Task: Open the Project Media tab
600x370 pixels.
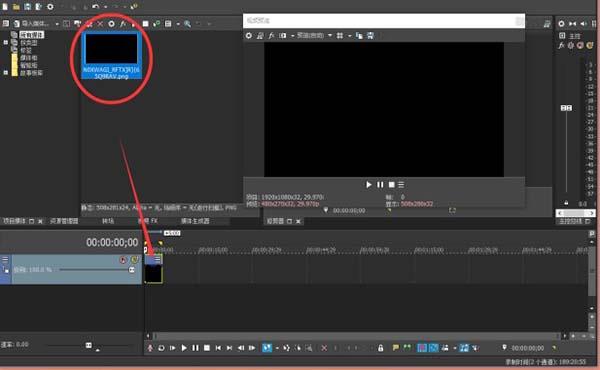Action: 15,221
